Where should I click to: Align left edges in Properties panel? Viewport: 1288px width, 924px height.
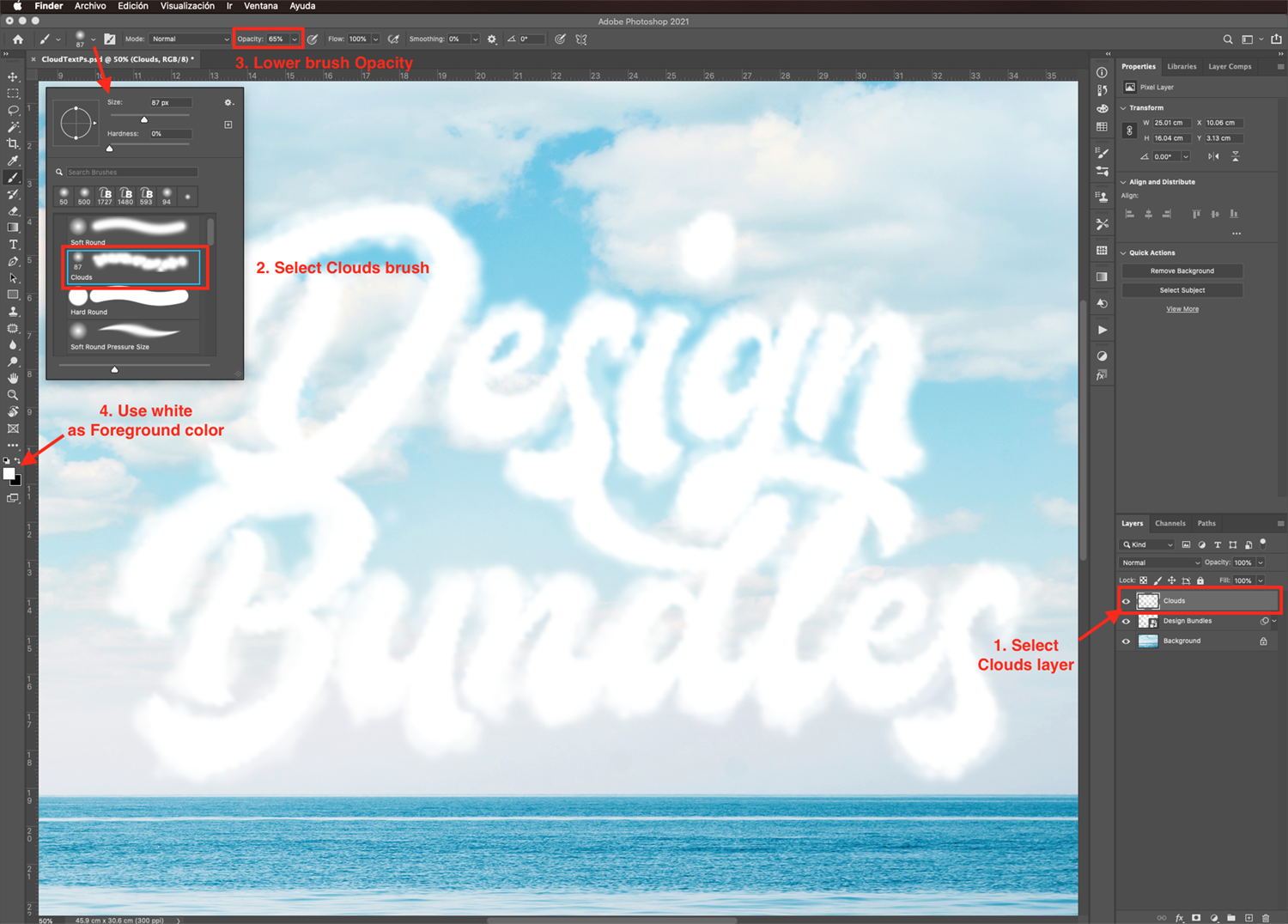[1129, 214]
